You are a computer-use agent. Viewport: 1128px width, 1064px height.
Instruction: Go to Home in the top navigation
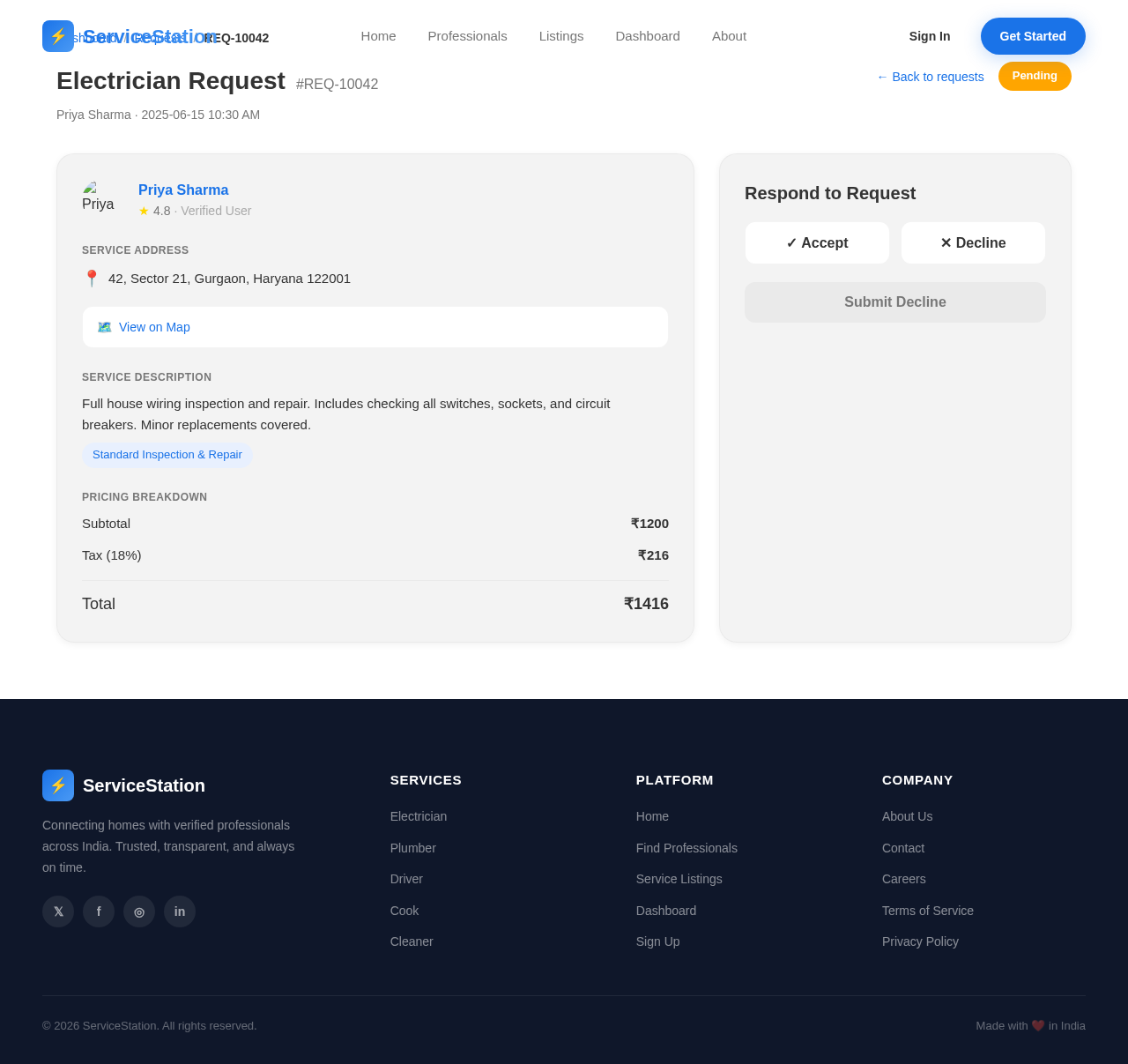point(378,36)
